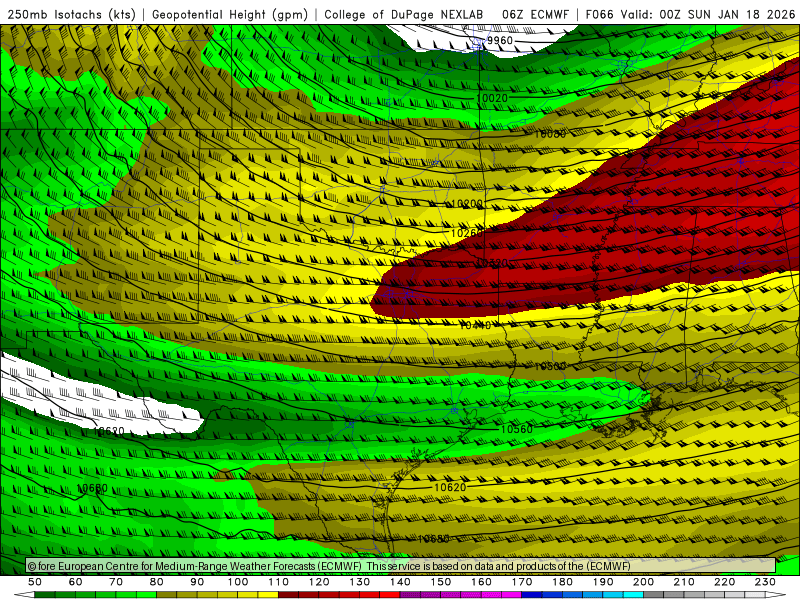800x600 pixels.
Task: Select the 'SUN JAN 18 2026' valid date
Action: (x=741, y=15)
